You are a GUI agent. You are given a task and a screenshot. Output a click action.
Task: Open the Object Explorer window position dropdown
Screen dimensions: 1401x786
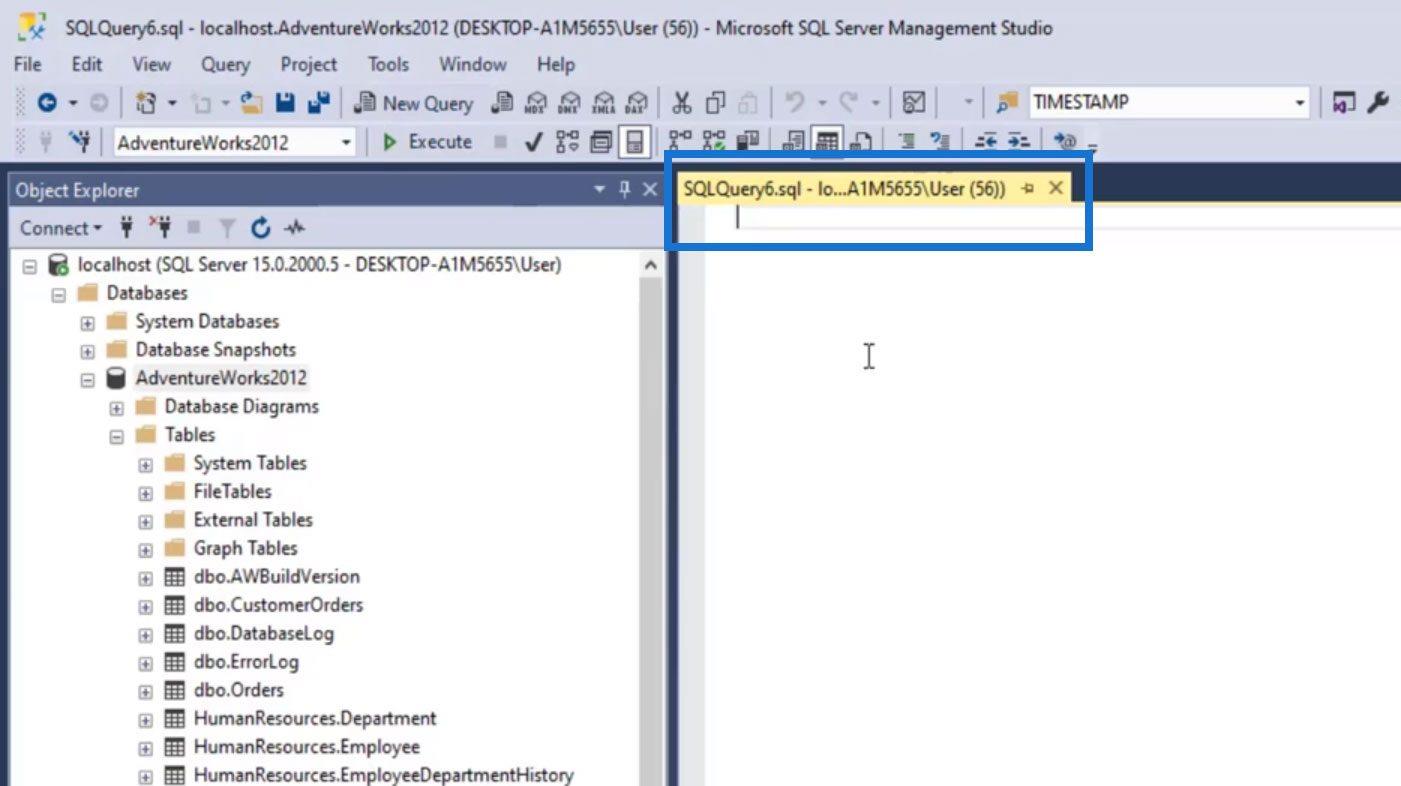(600, 189)
